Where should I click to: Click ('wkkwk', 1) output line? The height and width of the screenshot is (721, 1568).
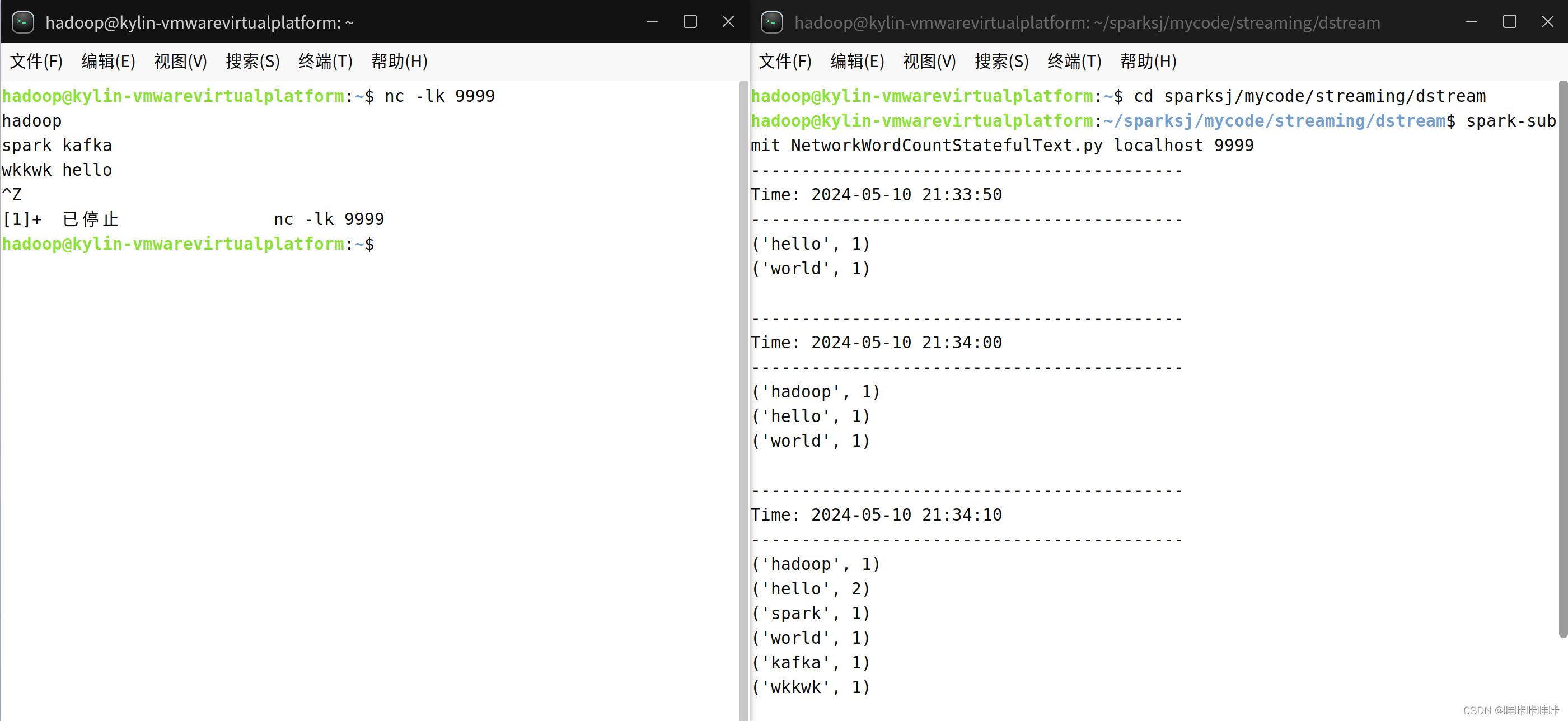click(x=811, y=687)
